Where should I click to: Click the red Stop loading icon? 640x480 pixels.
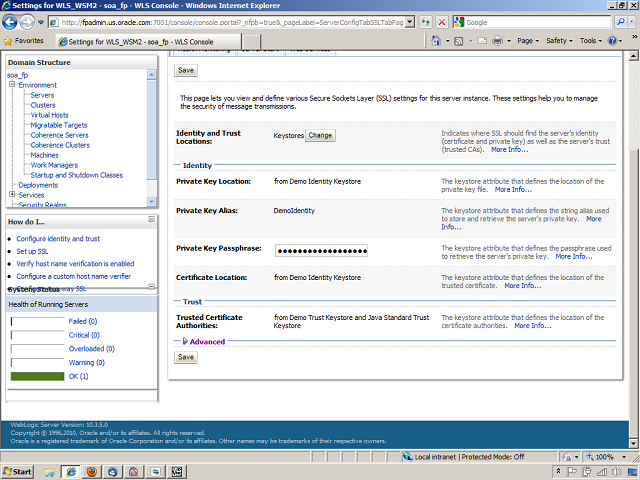(441, 21)
